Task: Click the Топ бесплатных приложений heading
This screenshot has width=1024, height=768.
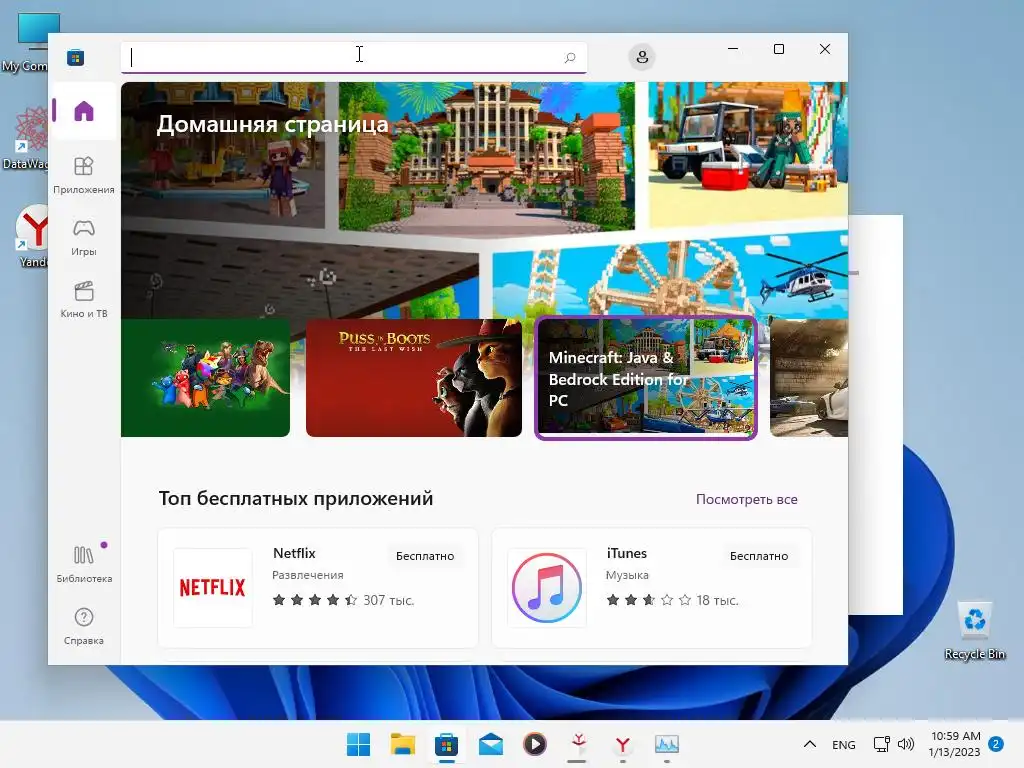Action: point(296,498)
